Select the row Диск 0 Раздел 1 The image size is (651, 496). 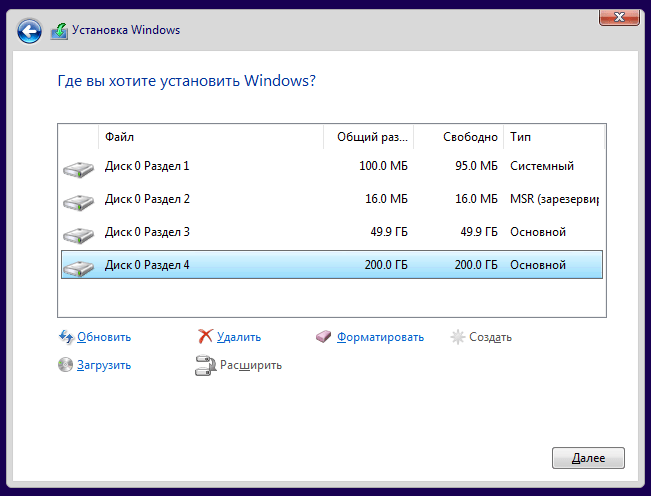tap(332, 166)
